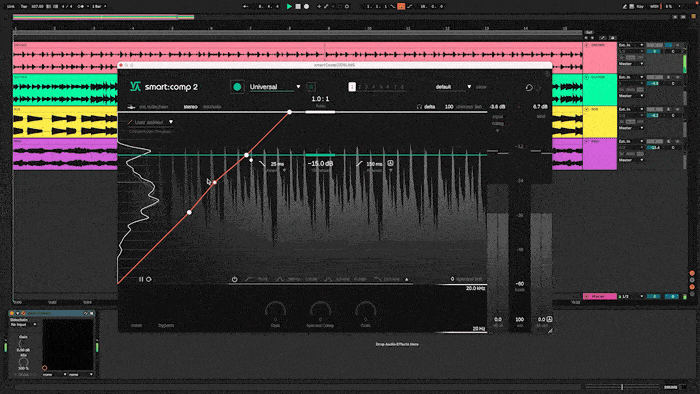700x394 pixels.
Task: Click the Record button in Ableton transport
Action: point(306,6)
